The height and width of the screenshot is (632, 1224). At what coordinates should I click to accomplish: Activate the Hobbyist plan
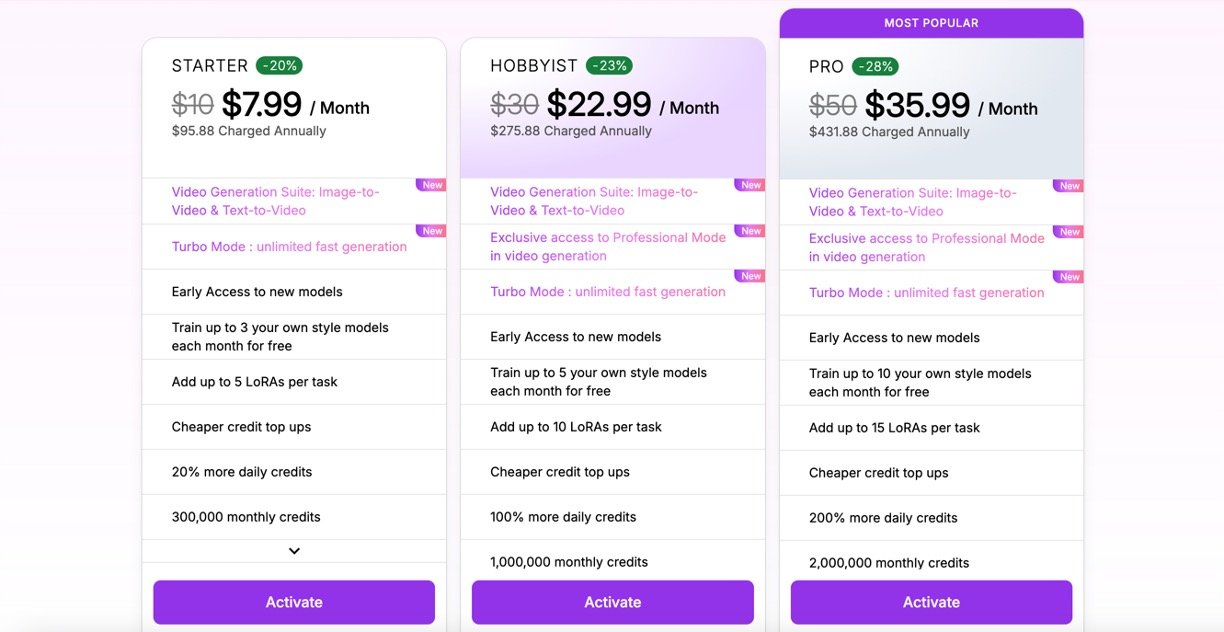click(612, 602)
